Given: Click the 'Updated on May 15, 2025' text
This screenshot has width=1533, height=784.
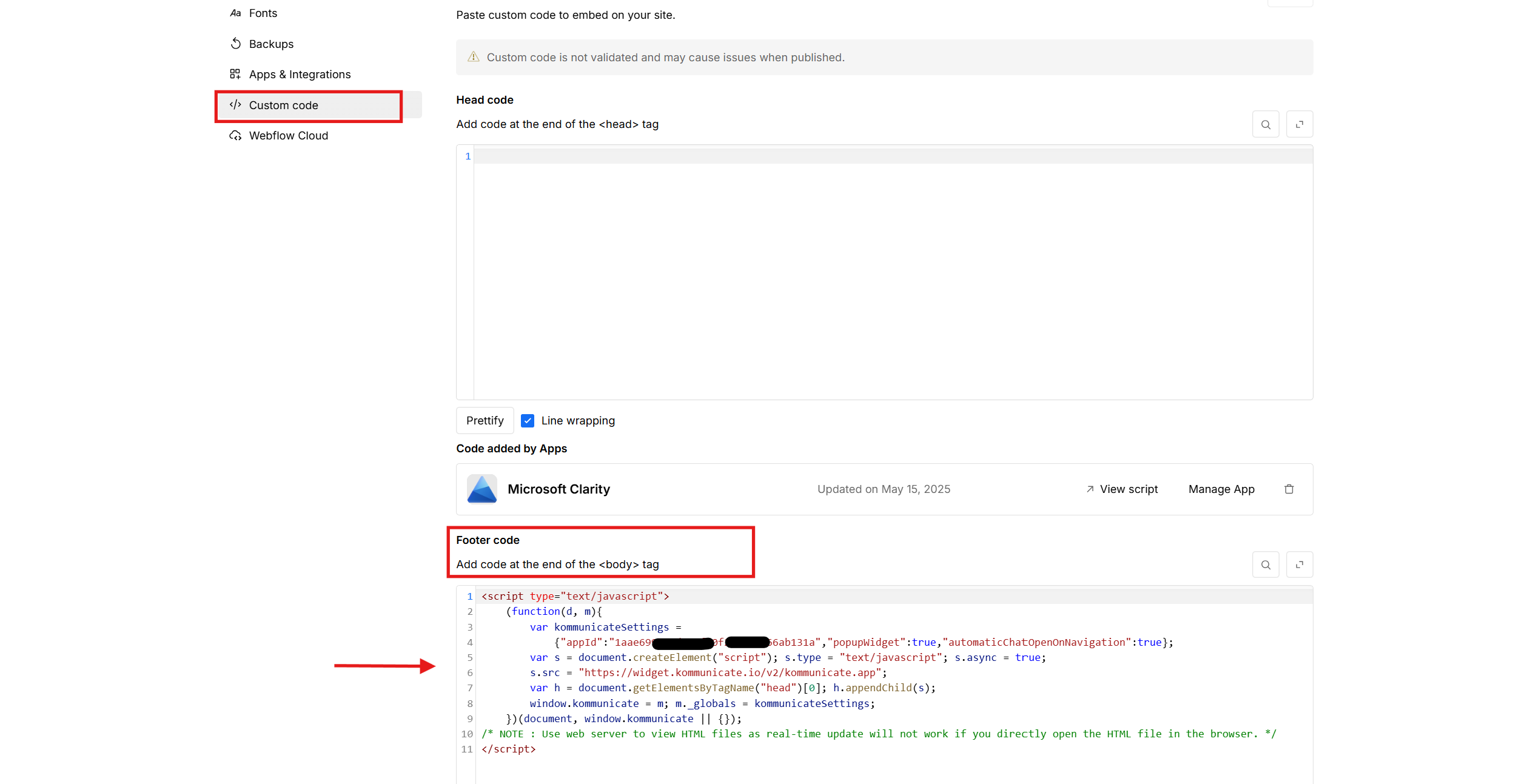Looking at the screenshot, I should (x=884, y=489).
